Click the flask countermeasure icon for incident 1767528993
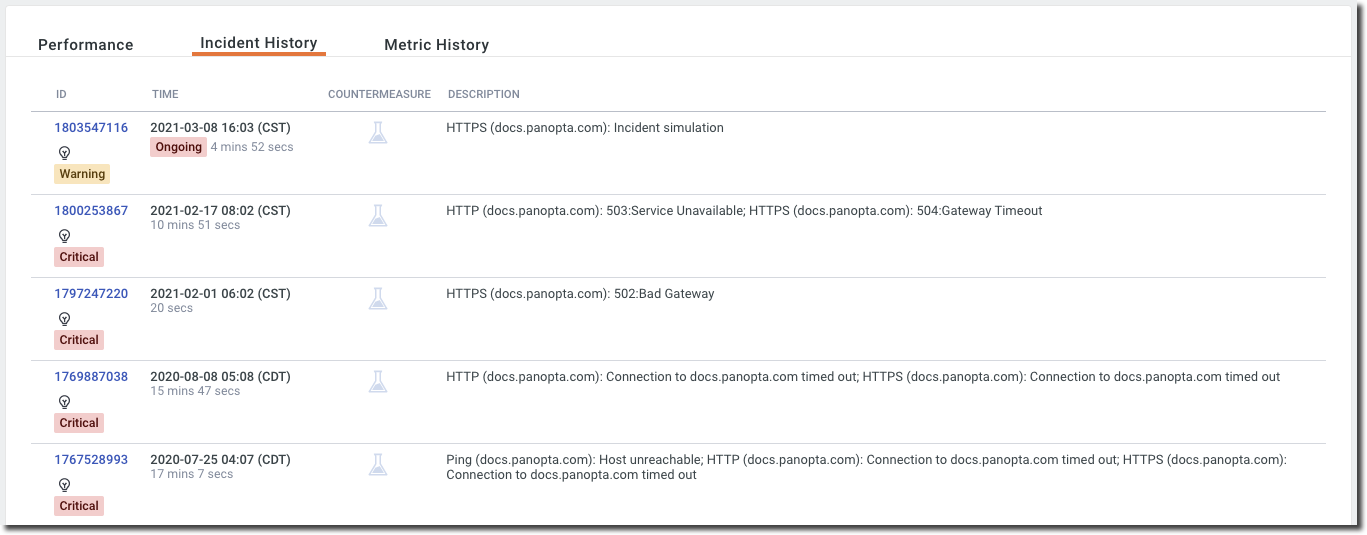 pyautogui.click(x=377, y=464)
